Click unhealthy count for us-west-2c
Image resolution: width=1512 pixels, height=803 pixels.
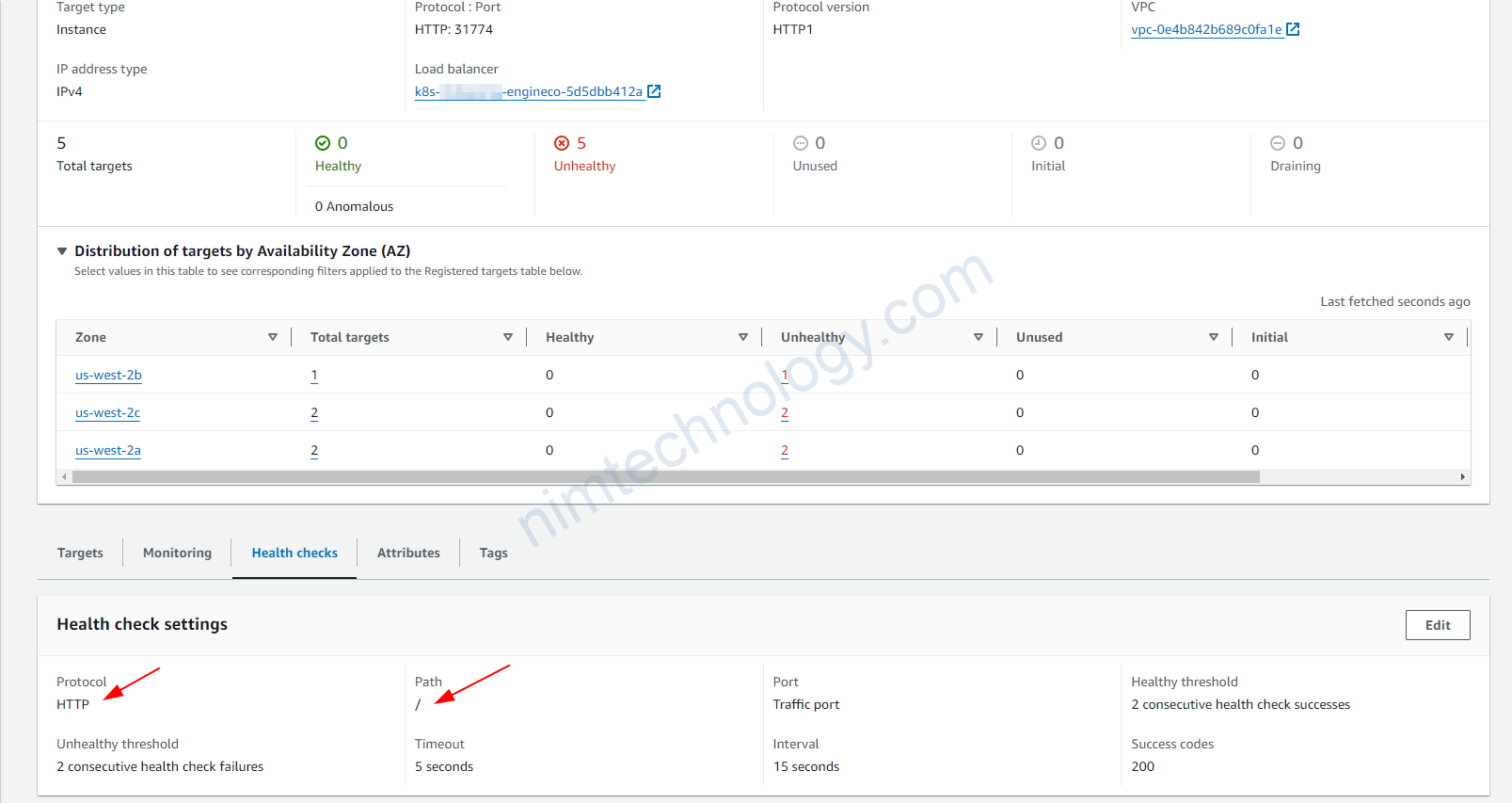pos(785,412)
